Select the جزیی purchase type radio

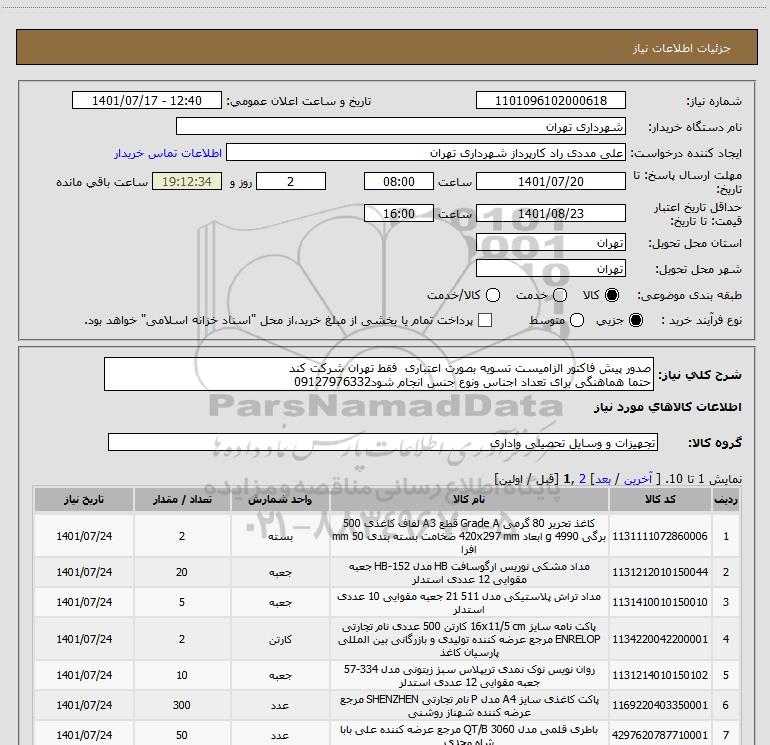click(x=635, y=320)
